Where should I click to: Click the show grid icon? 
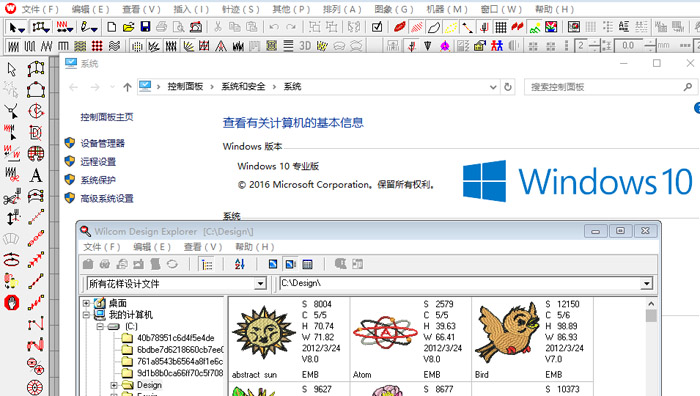point(501,27)
